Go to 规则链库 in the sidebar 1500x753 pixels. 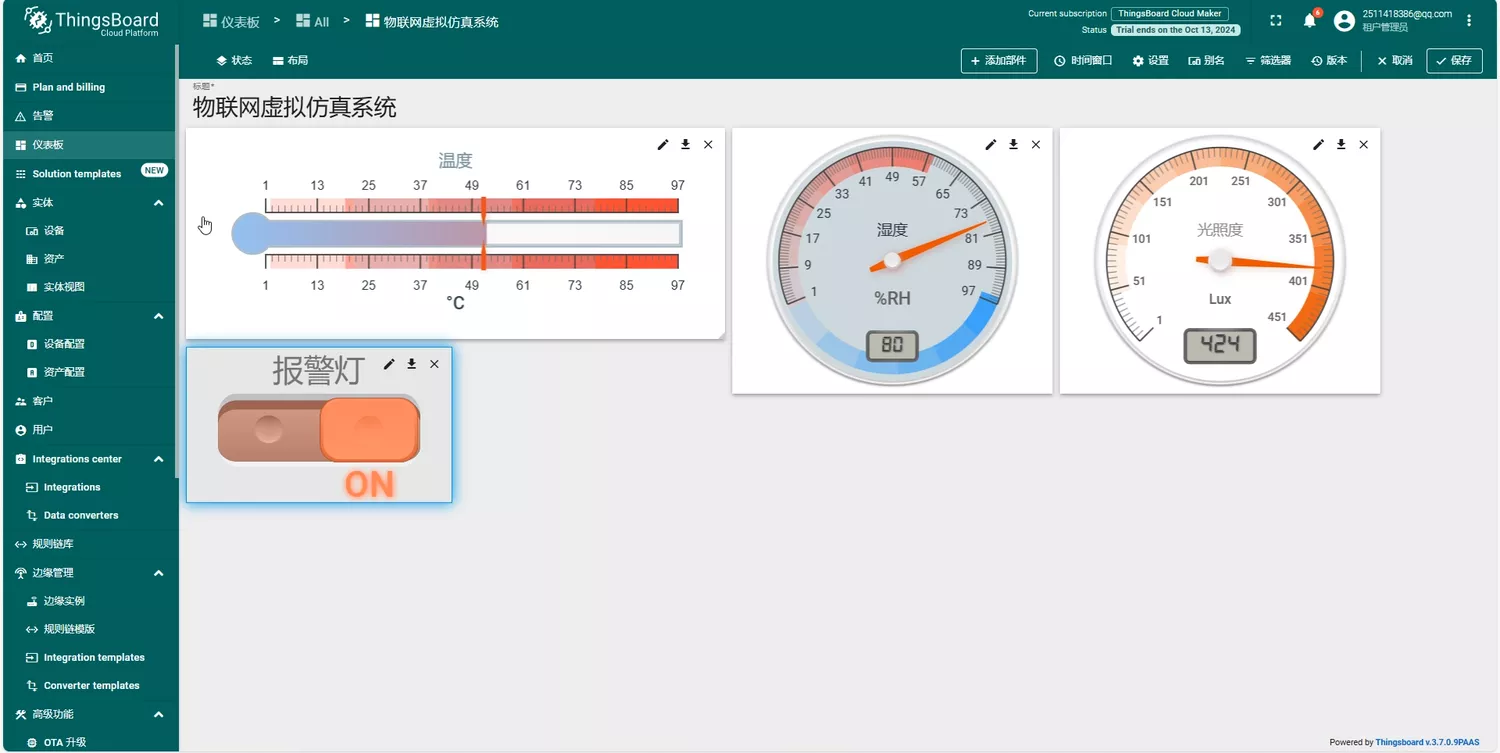52,544
